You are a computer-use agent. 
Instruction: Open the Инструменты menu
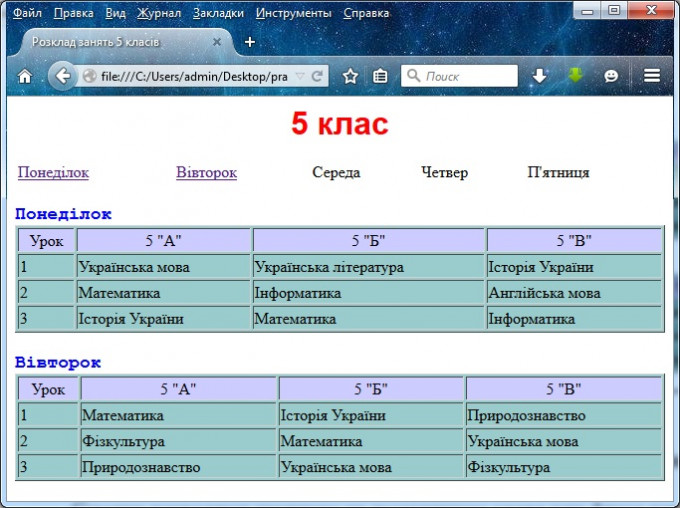(x=294, y=13)
